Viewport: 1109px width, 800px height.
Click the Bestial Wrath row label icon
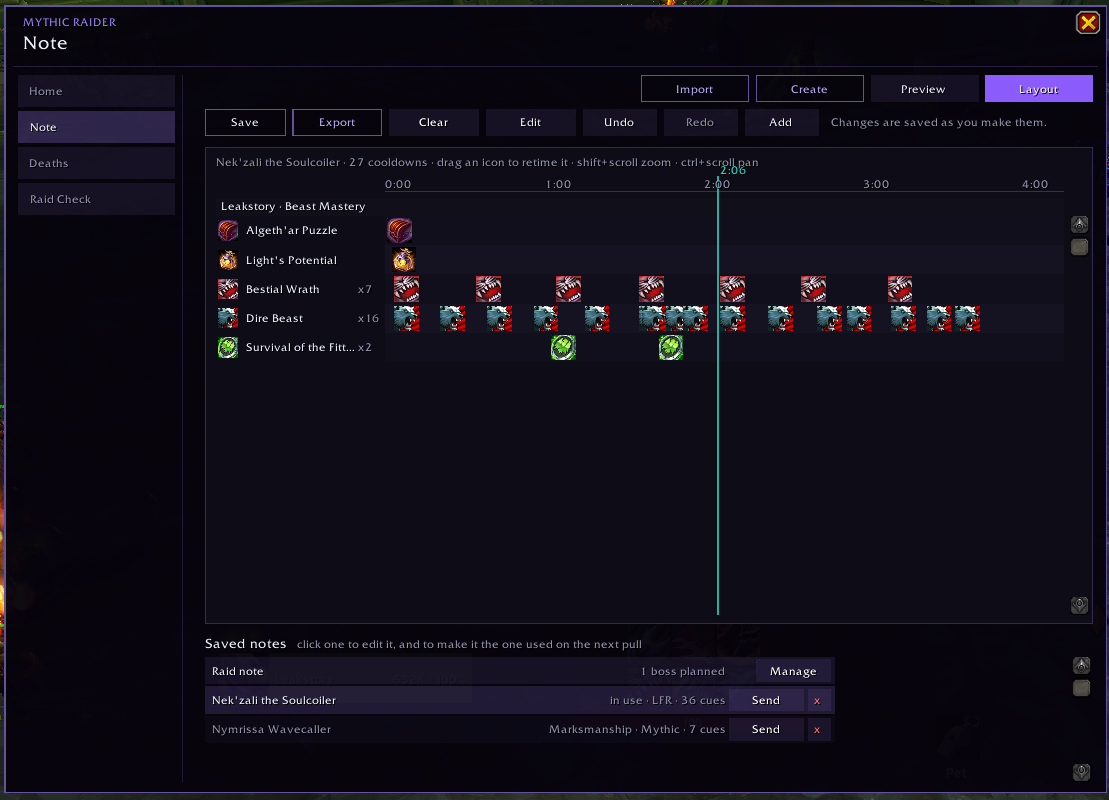(228, 289)
